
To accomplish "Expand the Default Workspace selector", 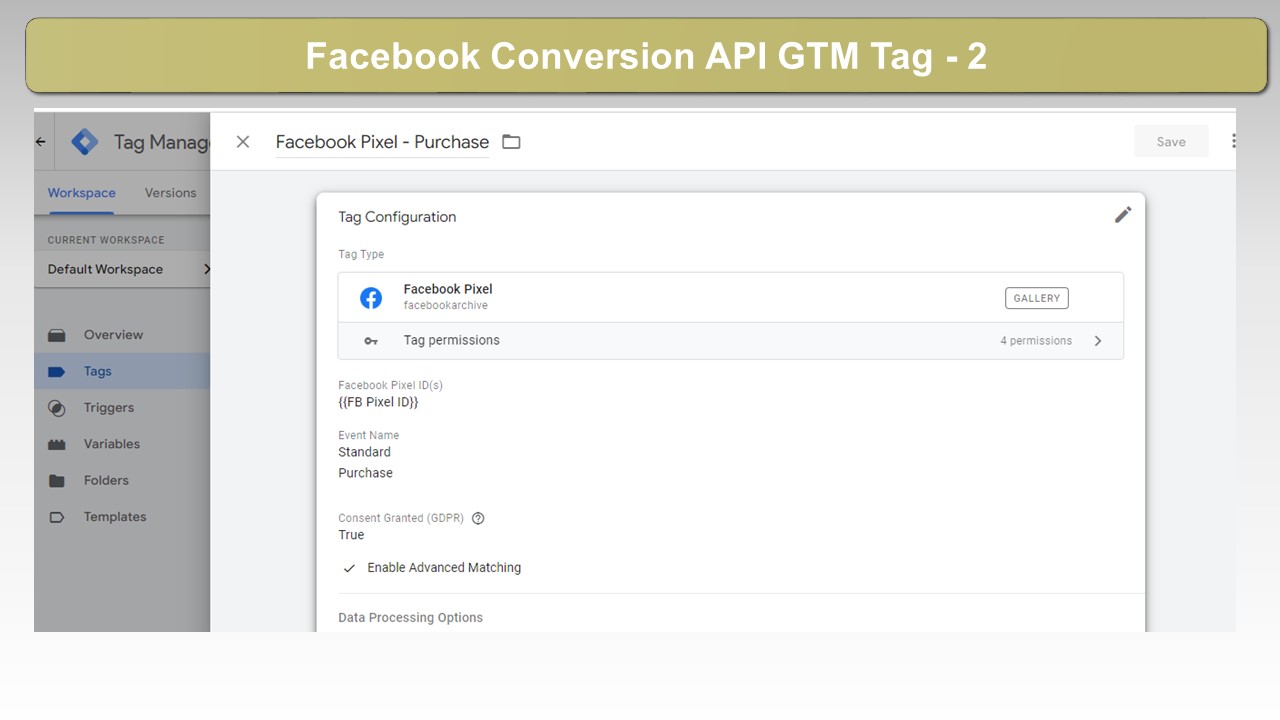I will point(122,269).
